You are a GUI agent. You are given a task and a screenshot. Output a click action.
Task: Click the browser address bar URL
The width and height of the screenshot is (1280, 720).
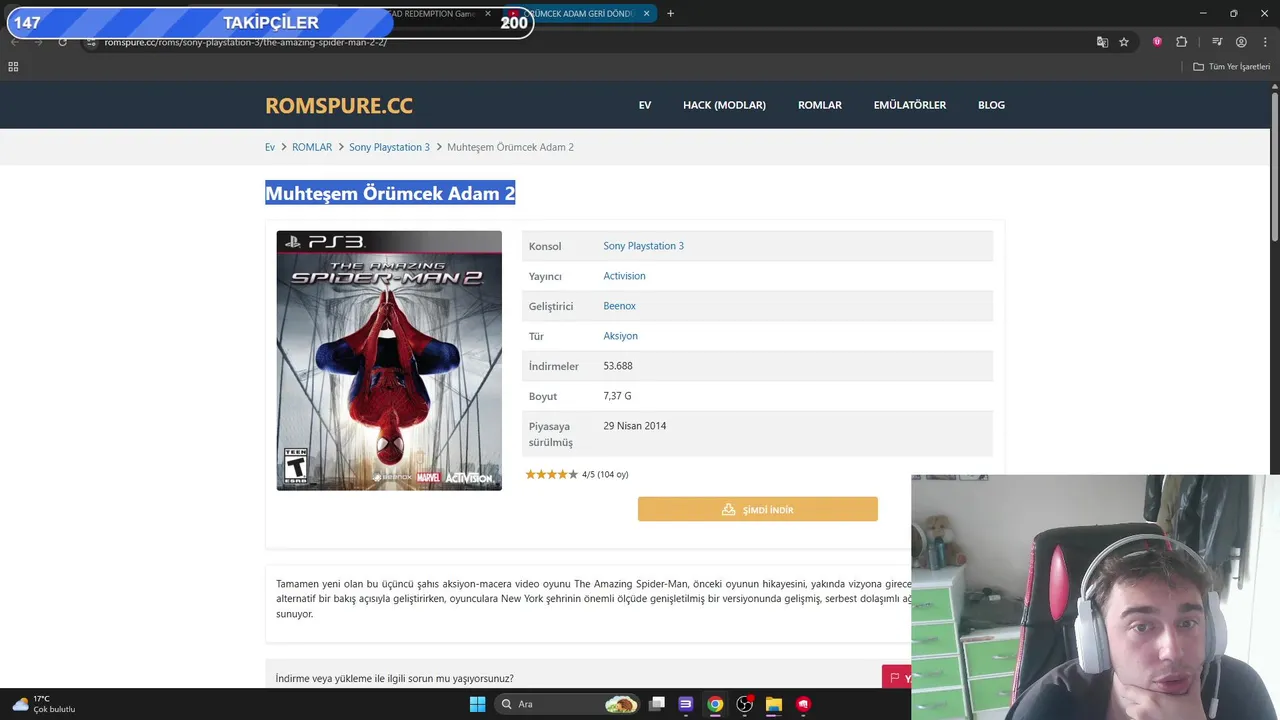[246, 42]
